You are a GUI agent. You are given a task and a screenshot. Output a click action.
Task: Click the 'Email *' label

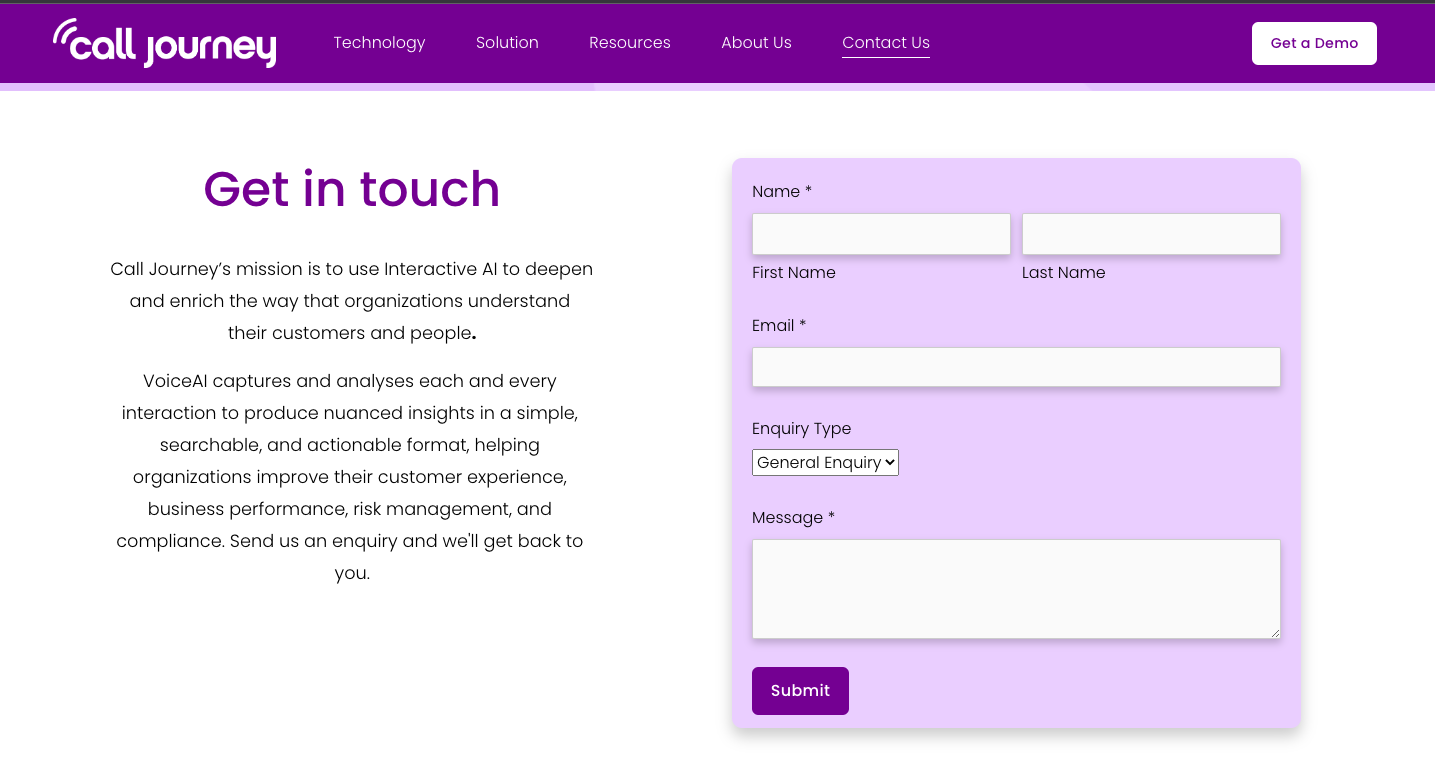[779, 325]
